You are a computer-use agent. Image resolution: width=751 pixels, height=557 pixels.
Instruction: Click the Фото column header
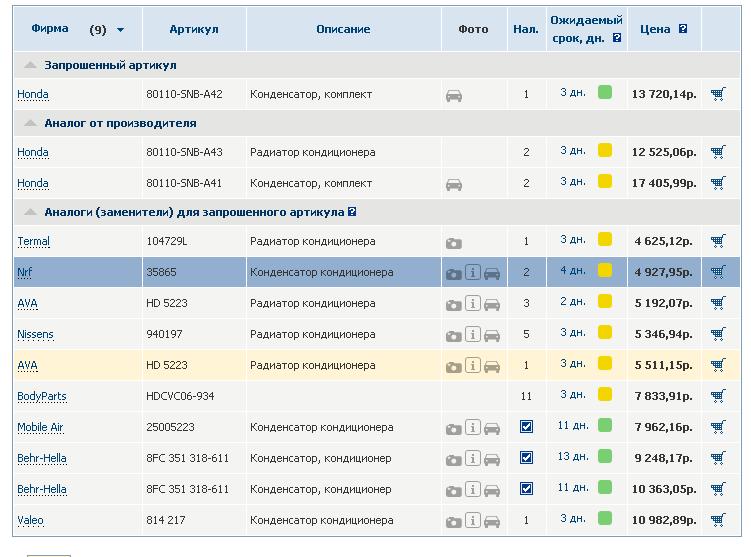tap(473, 29)
